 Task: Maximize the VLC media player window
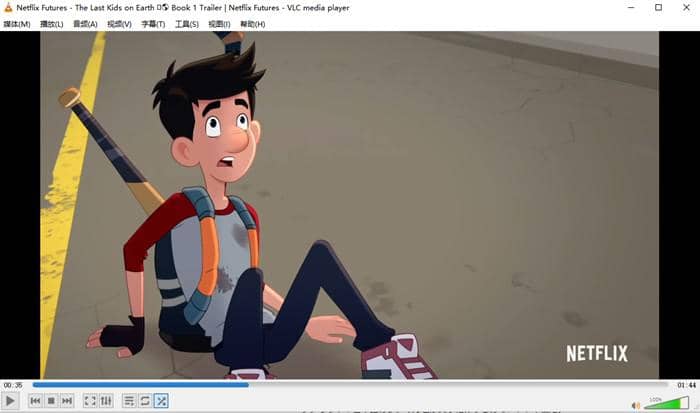coord(658,8)
